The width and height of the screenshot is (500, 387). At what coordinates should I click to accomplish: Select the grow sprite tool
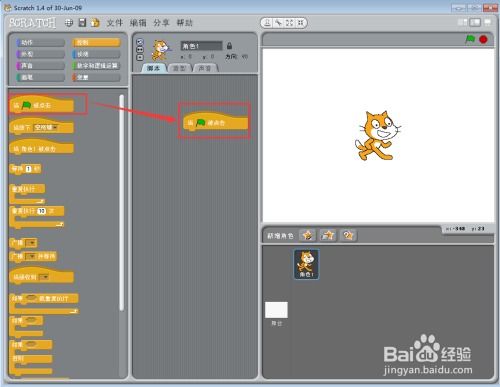[x=289, y=23]
